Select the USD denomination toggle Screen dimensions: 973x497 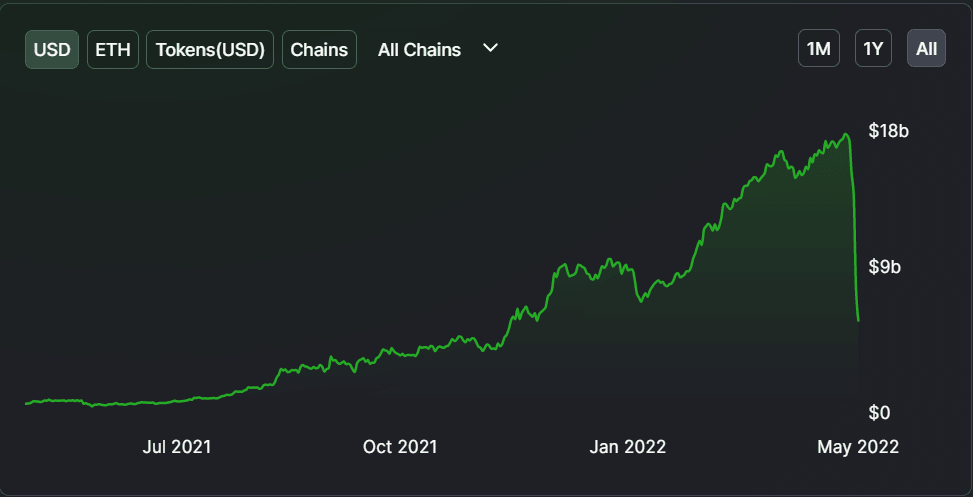tap(52, 49)
